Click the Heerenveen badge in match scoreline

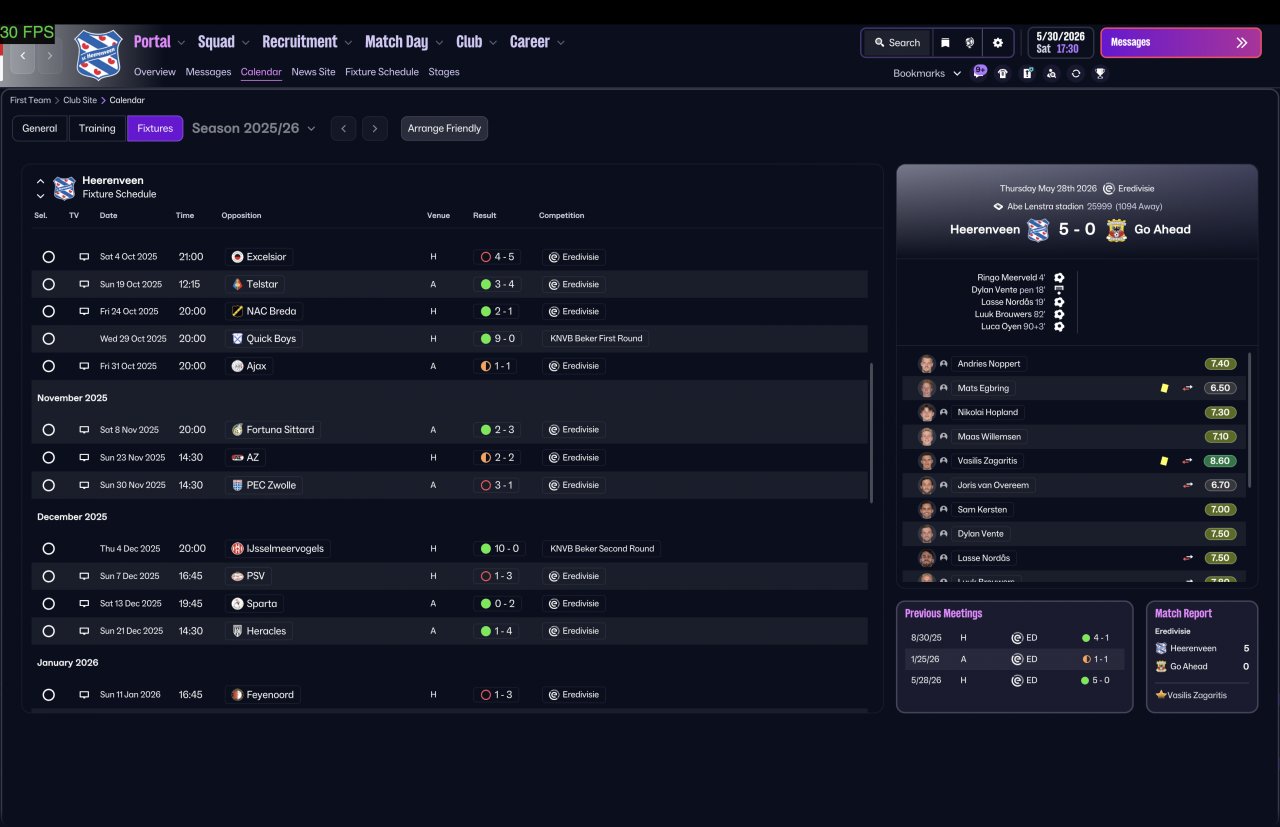1038,229
